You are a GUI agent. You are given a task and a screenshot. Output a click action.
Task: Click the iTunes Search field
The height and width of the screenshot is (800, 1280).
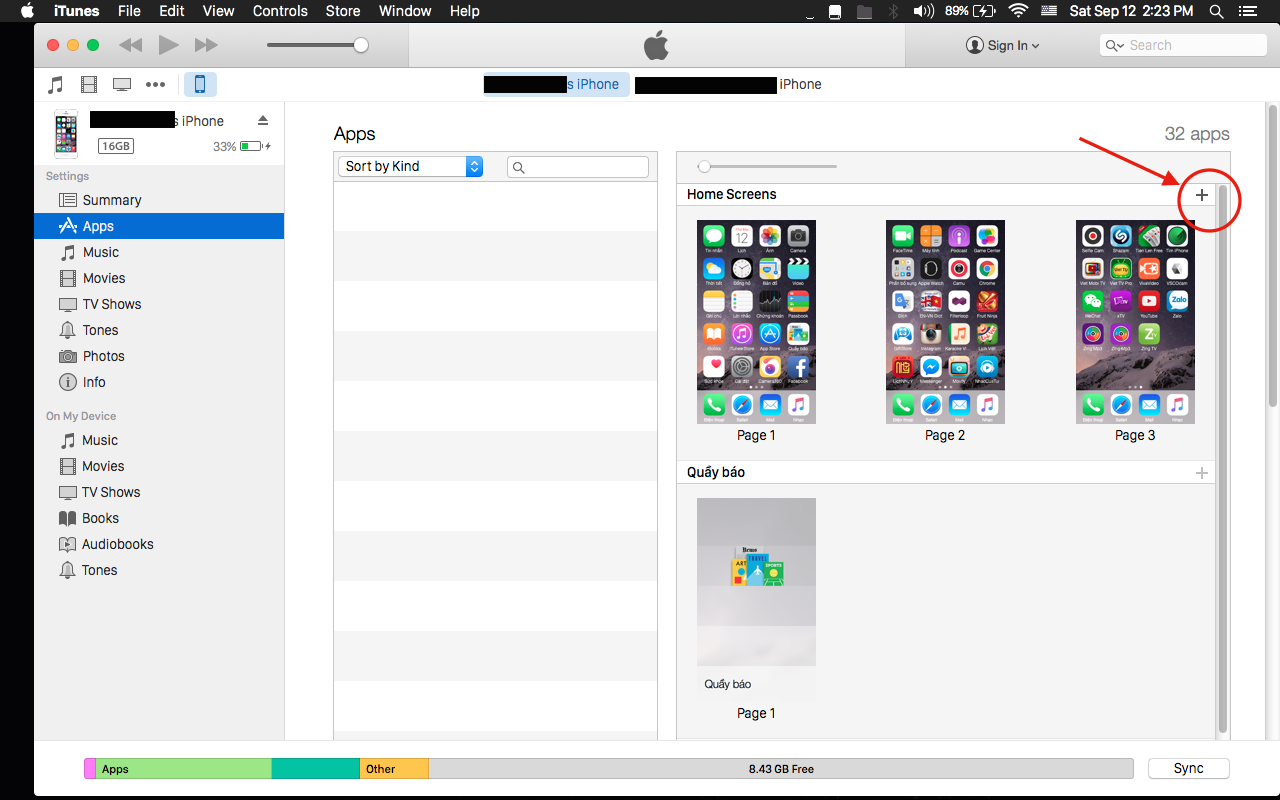tap(1183, 45)
